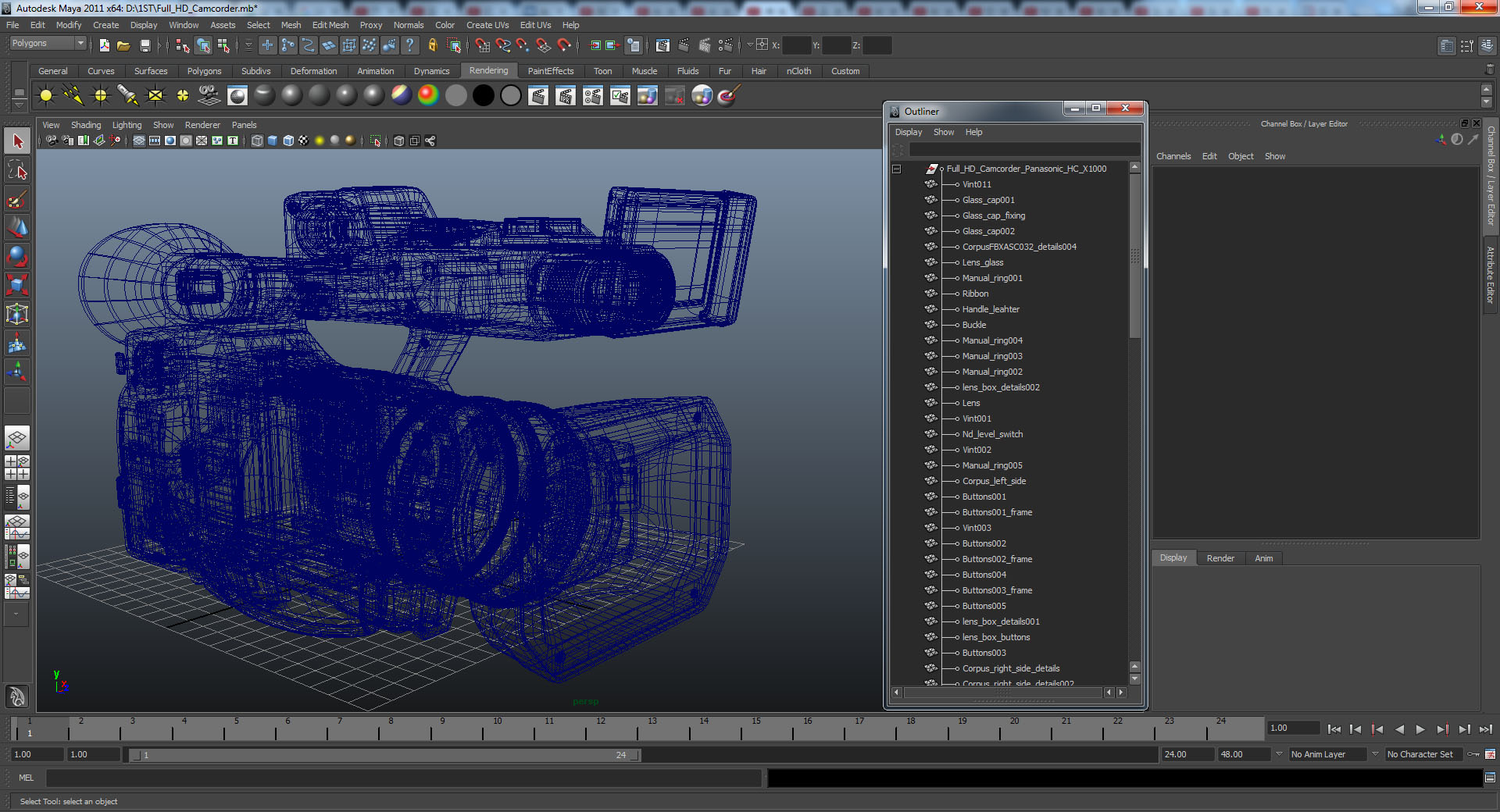Choose the Move tool cone icon

pos(17,228)
